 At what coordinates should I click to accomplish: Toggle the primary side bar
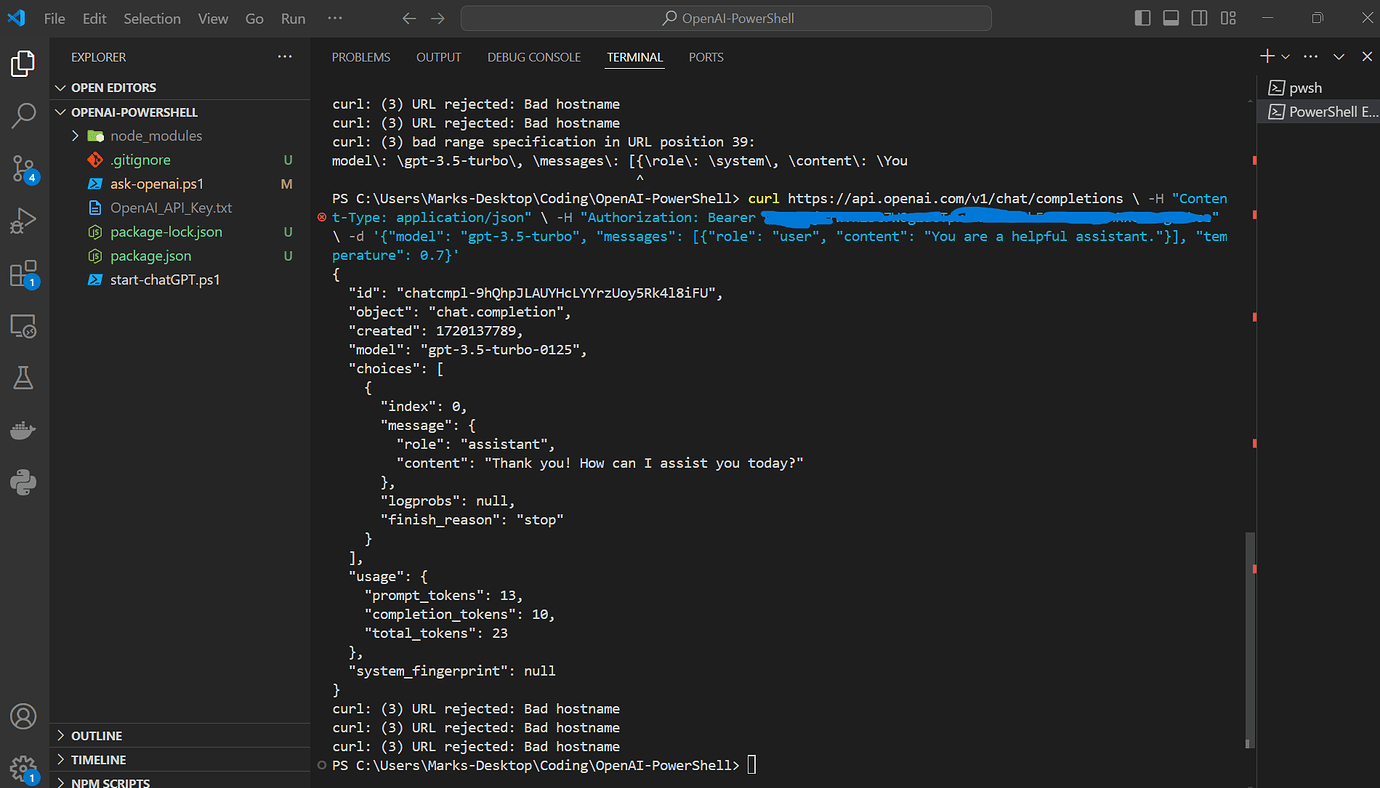1143,18
